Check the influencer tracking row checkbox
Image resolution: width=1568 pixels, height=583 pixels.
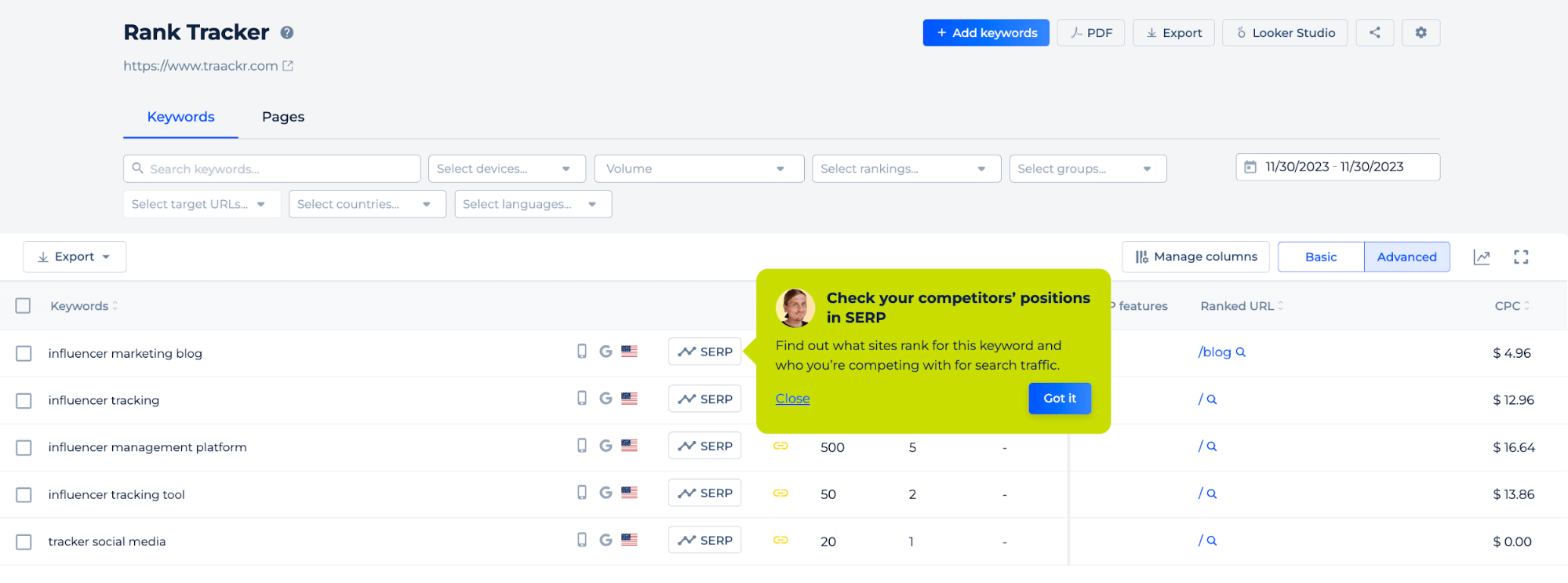coord(24,401)
